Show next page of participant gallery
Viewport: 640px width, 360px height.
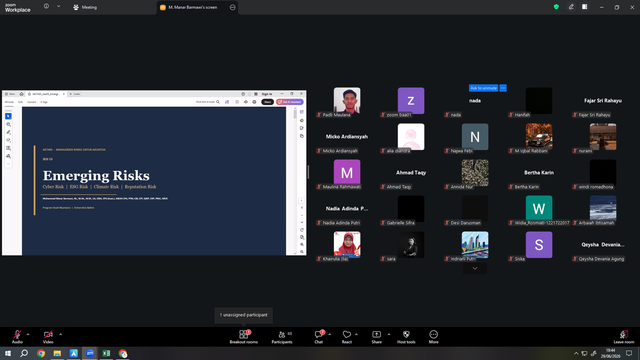[x=475, y=268]
